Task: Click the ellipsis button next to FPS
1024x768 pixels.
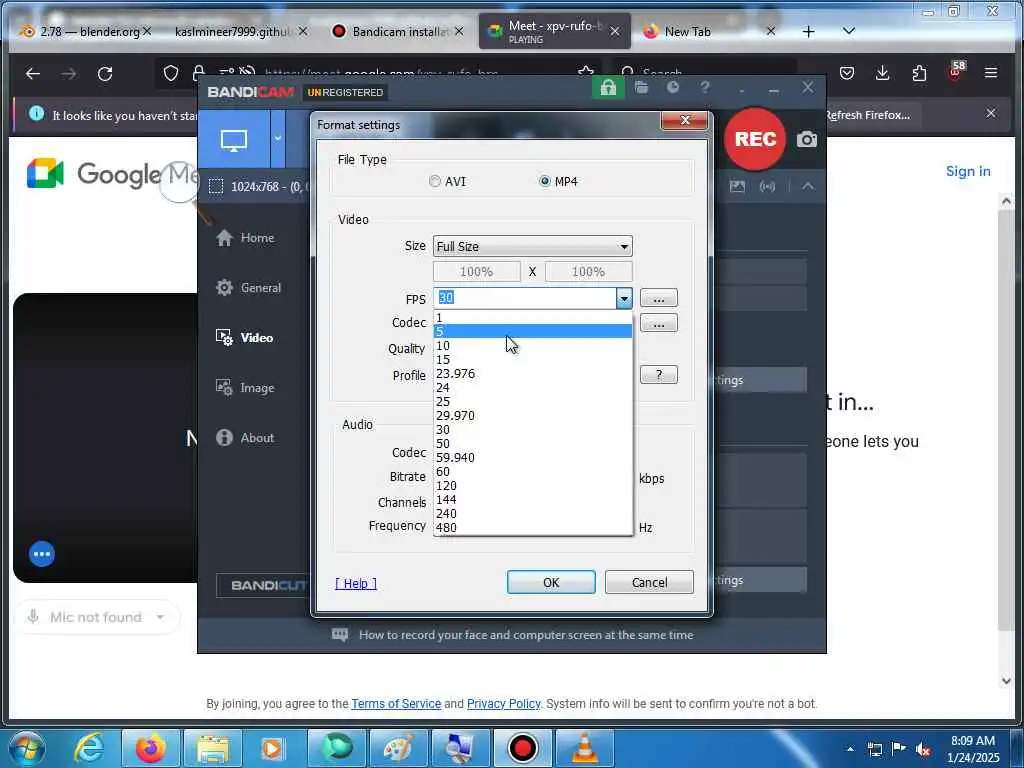Action: (658, 298)
